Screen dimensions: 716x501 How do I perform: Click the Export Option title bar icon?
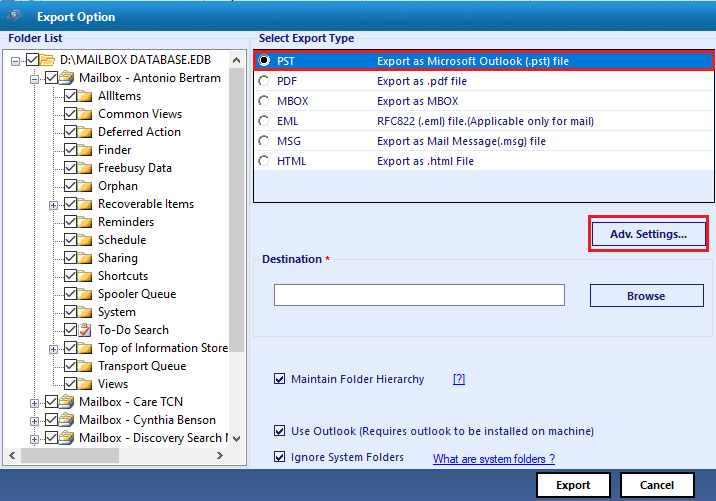tap(17, 17)
